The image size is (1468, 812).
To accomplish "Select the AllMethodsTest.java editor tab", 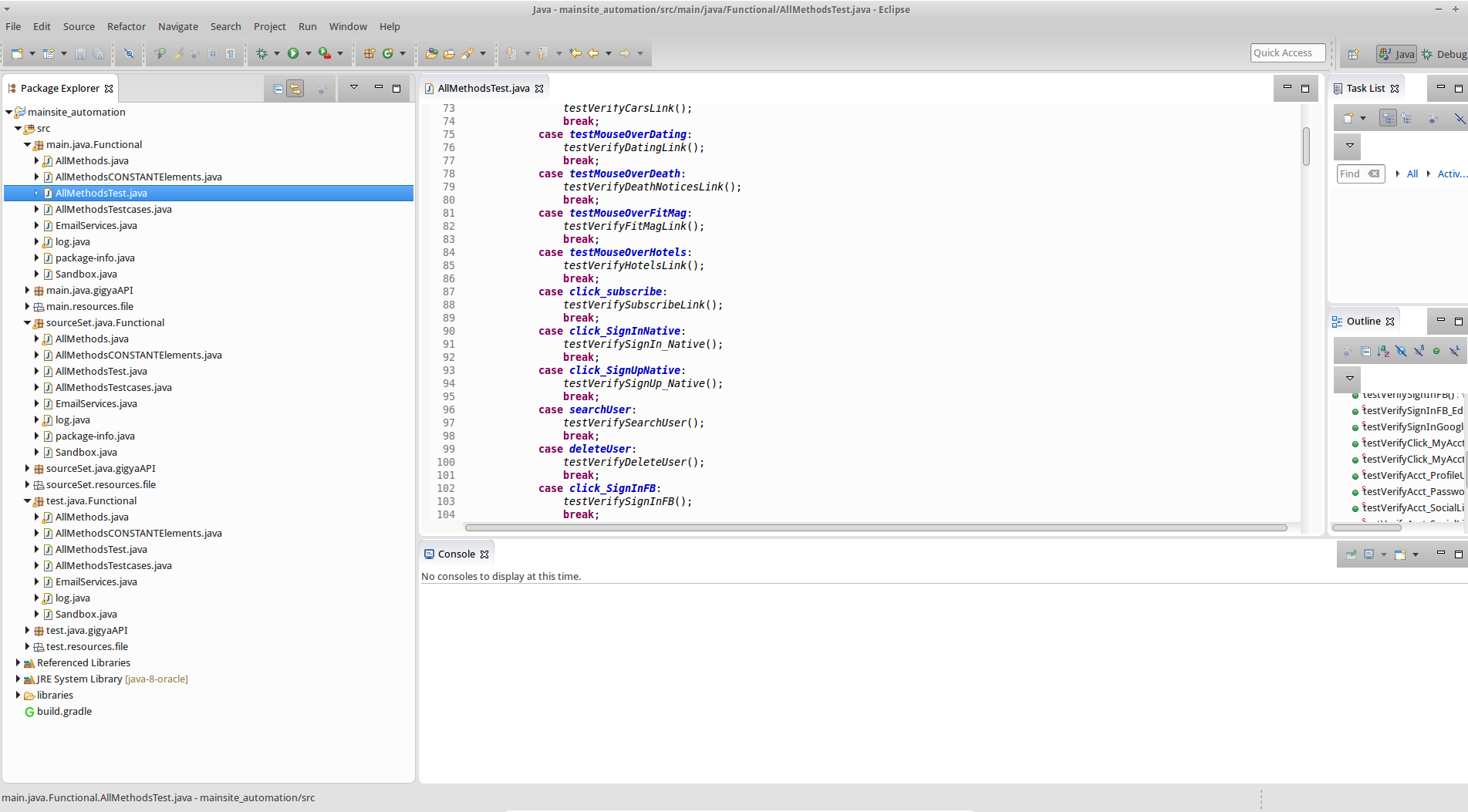I will (x=483, y=88).
